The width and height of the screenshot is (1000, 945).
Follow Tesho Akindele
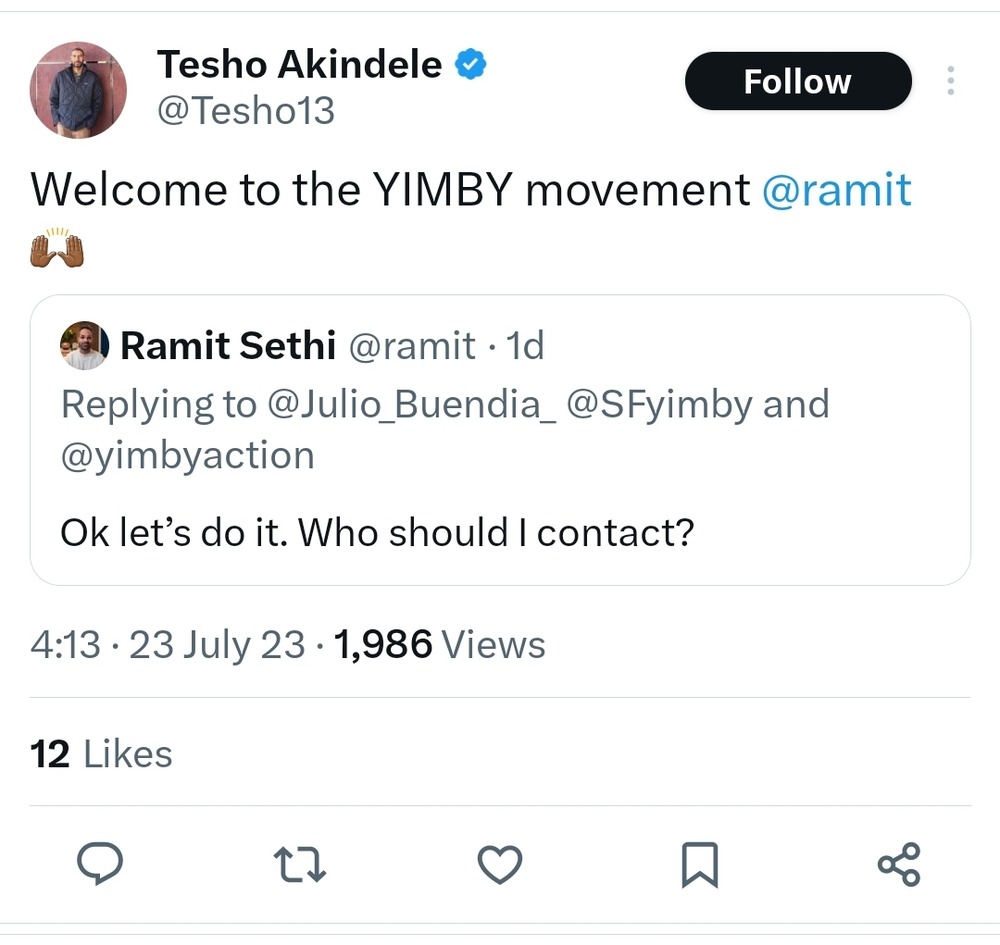[797, 81]
